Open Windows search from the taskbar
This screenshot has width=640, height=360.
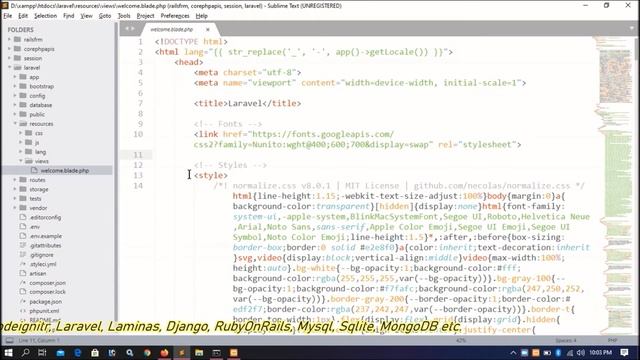25,353
